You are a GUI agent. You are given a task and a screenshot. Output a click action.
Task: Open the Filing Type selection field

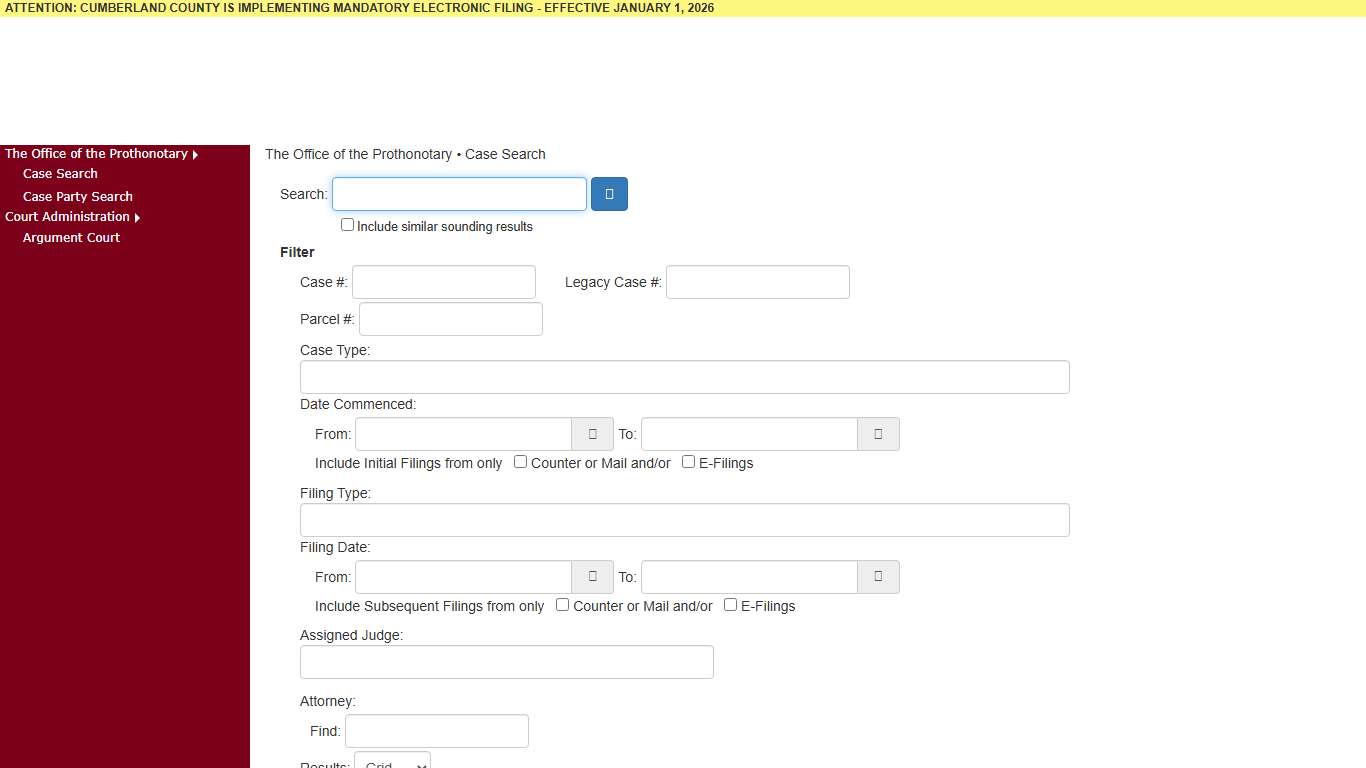tap(684, 520)
